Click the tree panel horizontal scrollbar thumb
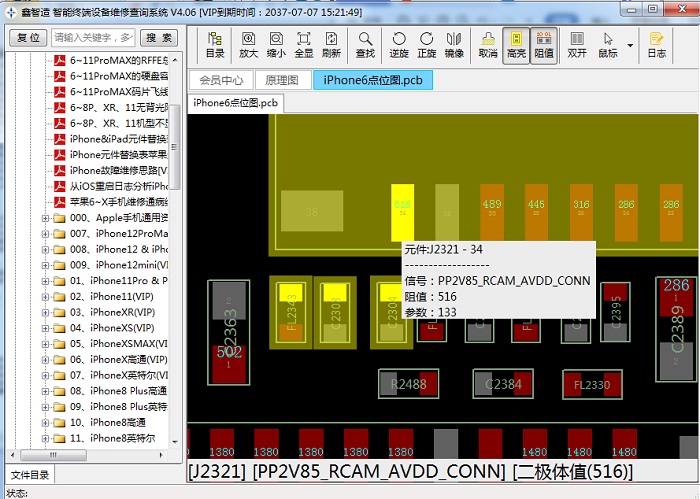This screenshot has height=499, width=700. pyautogui.click(x=53, y=455)
